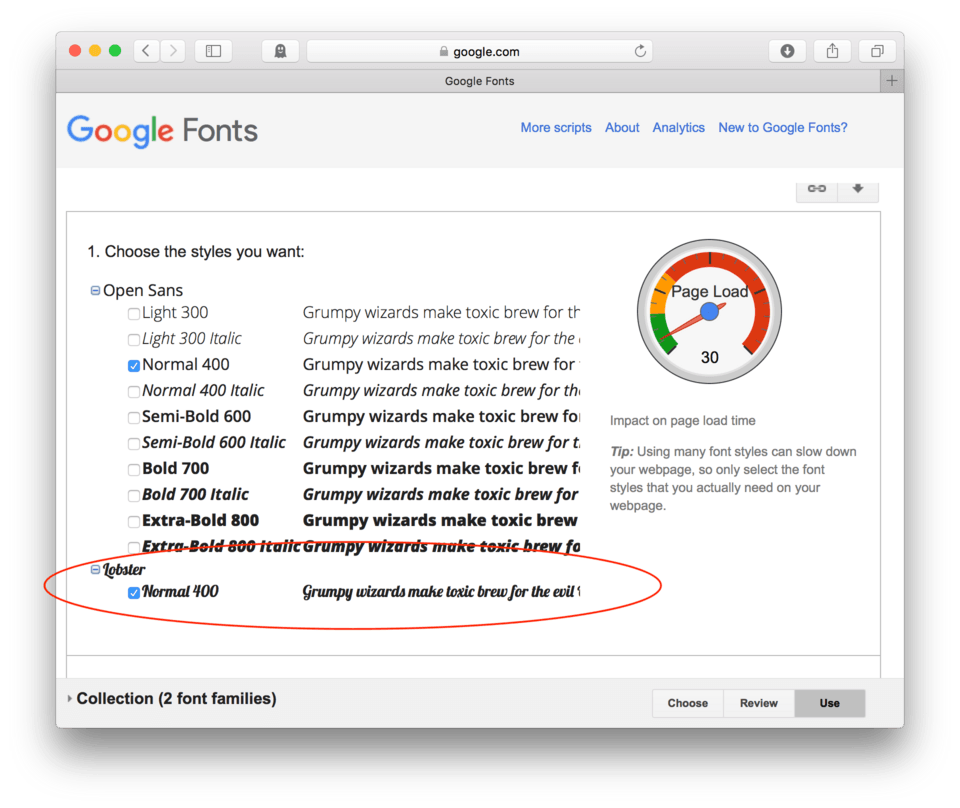
Task: Click the Choose the styles you want heading
Action: (x=196, y=252)
